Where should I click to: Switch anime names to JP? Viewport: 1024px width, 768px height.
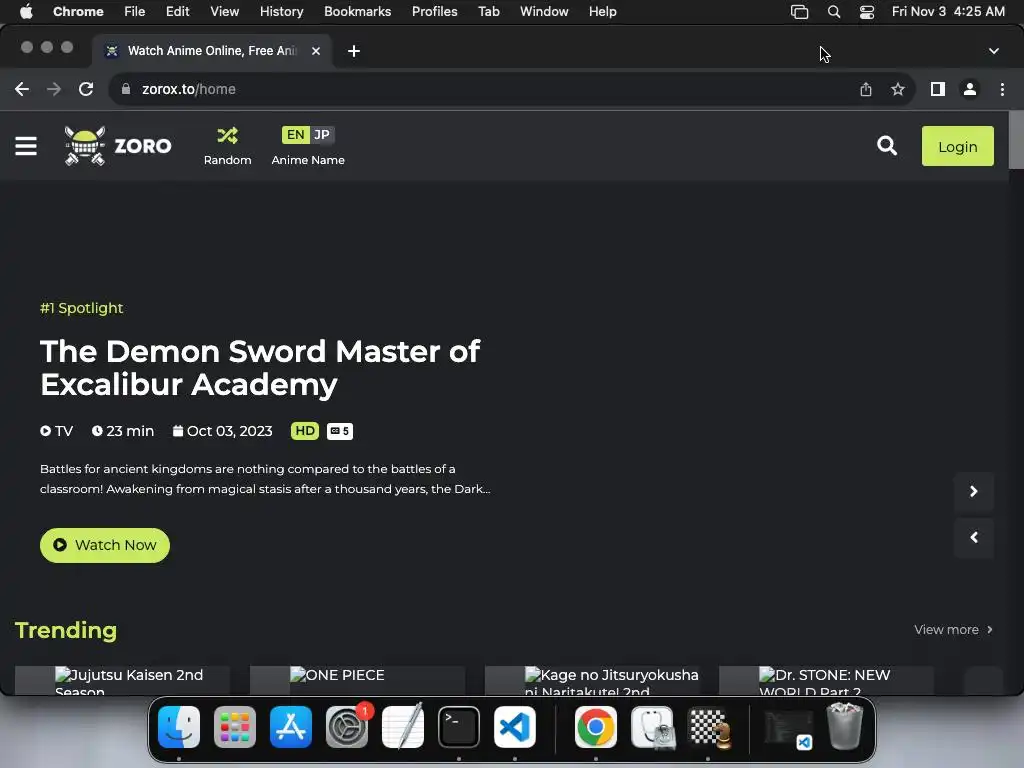322,135
